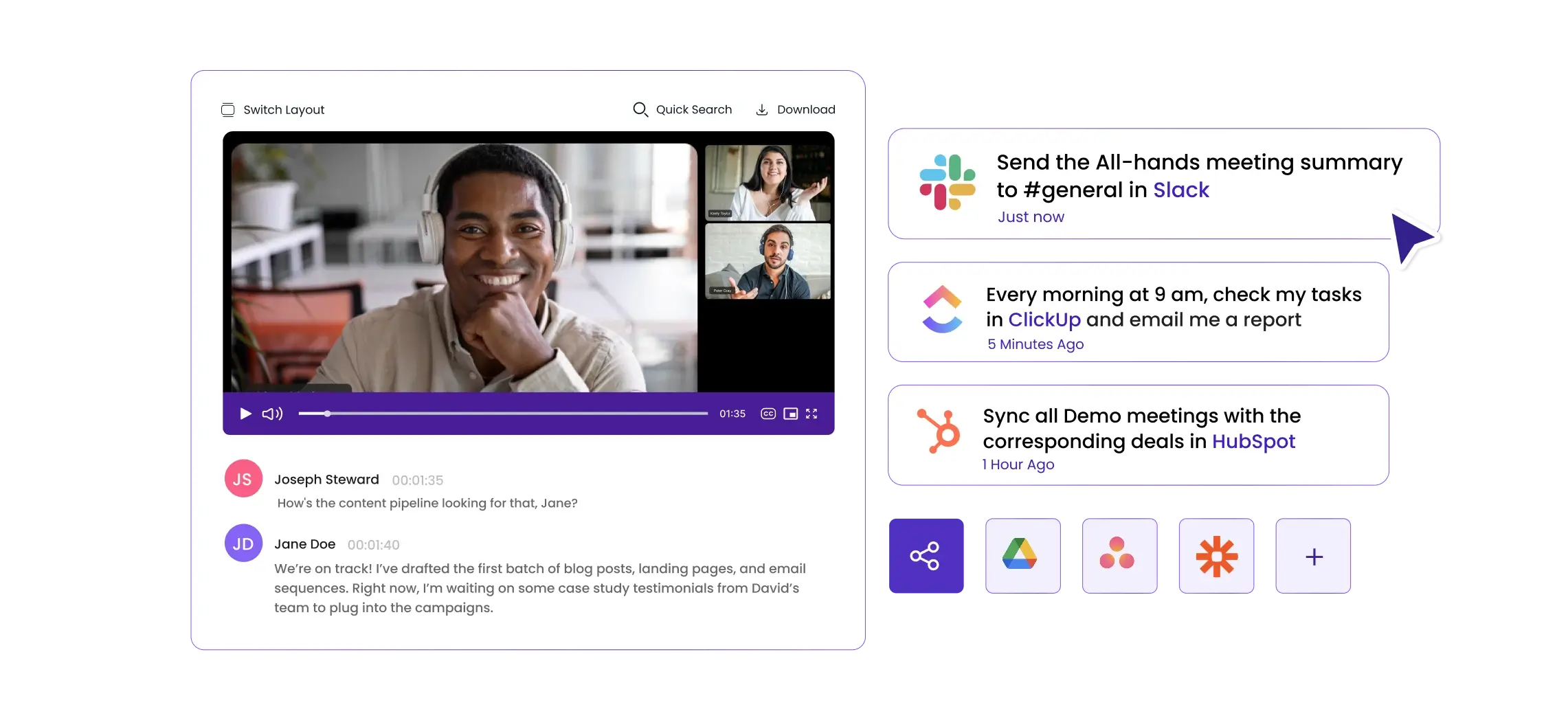Toggle picture-in-picture mode
This screenshot has width=1568, height=718.
pyautogui.click(x=790, y=414)
